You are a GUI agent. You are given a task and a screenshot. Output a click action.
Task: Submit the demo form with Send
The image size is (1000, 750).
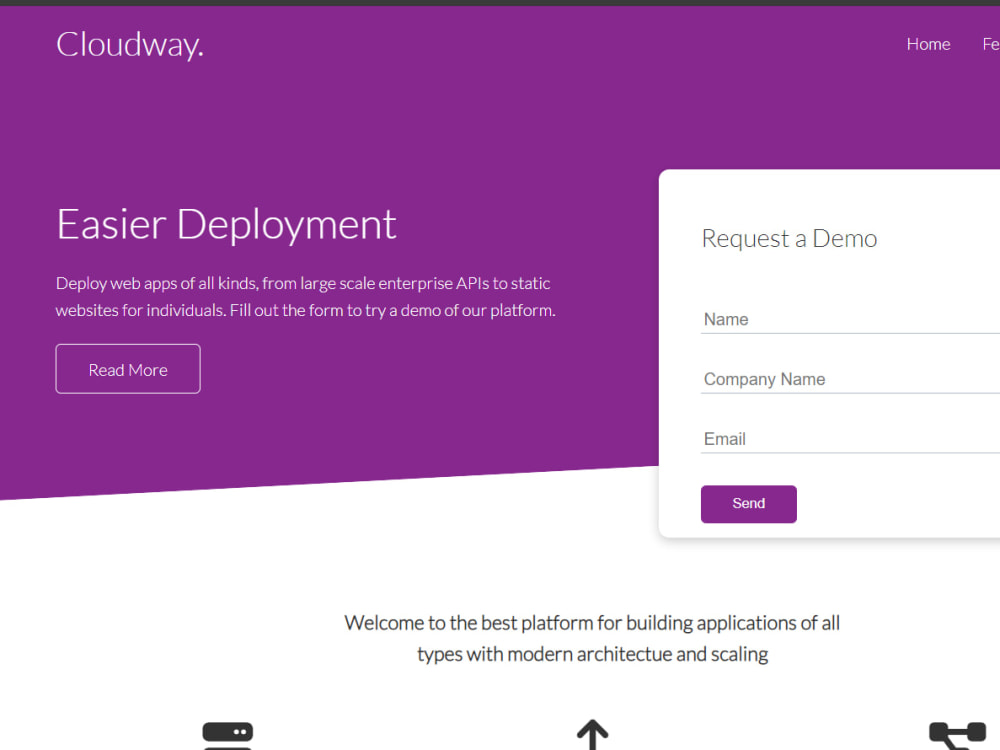point(749,504)
